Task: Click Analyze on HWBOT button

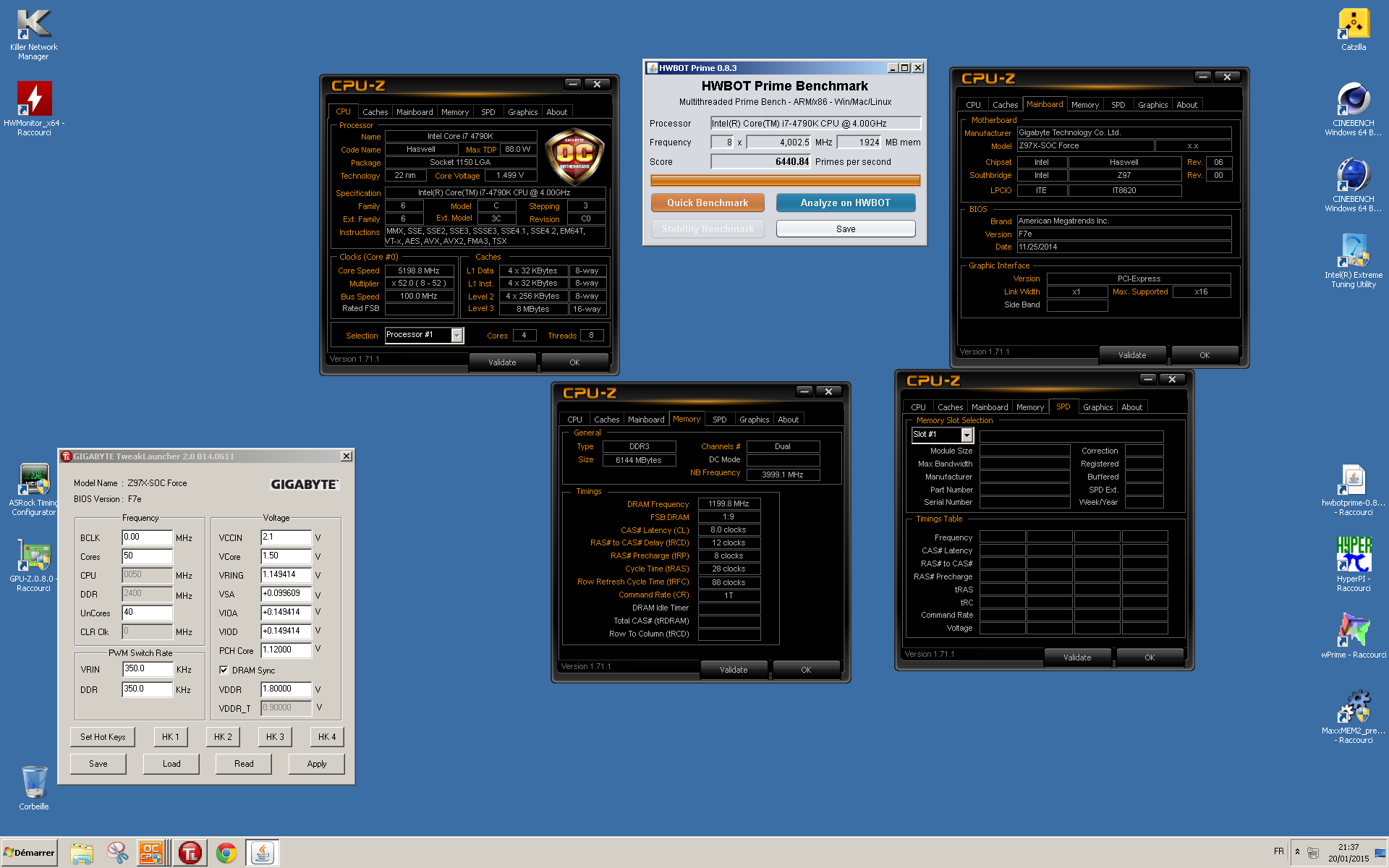Action: (x=845, y=203)
